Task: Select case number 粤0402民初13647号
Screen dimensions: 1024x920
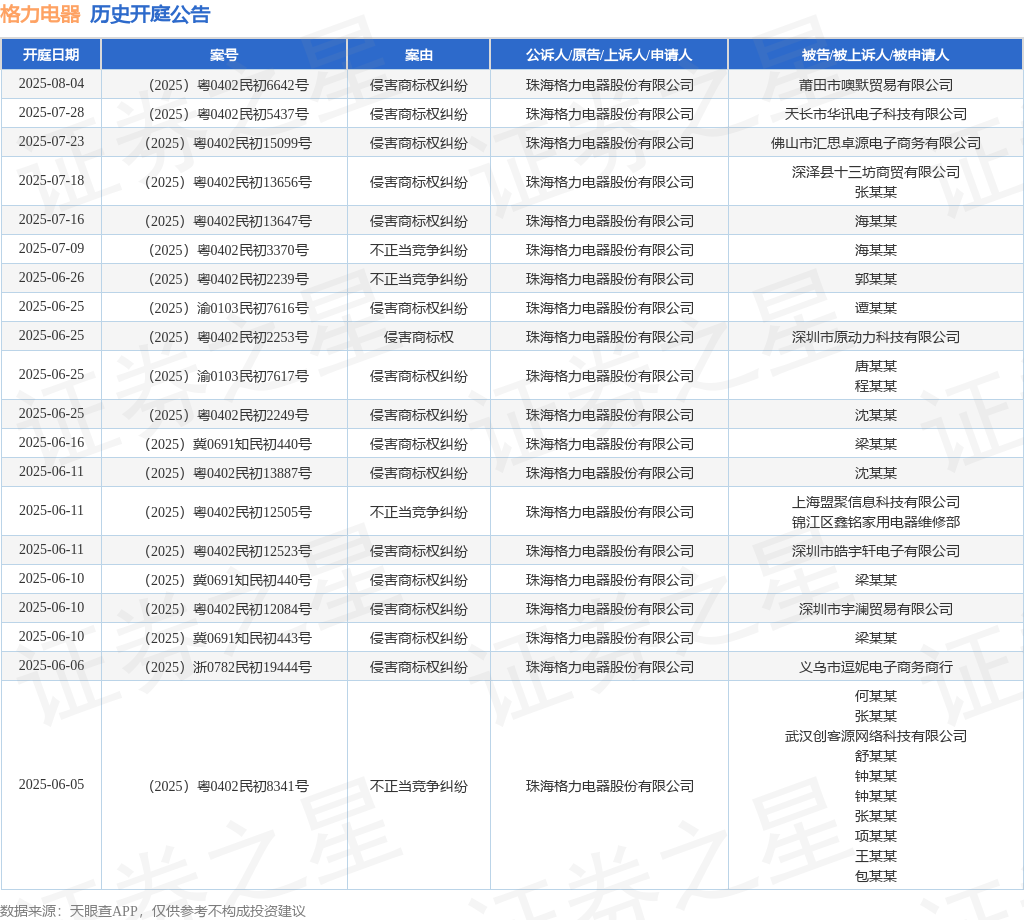Action: 228,221
